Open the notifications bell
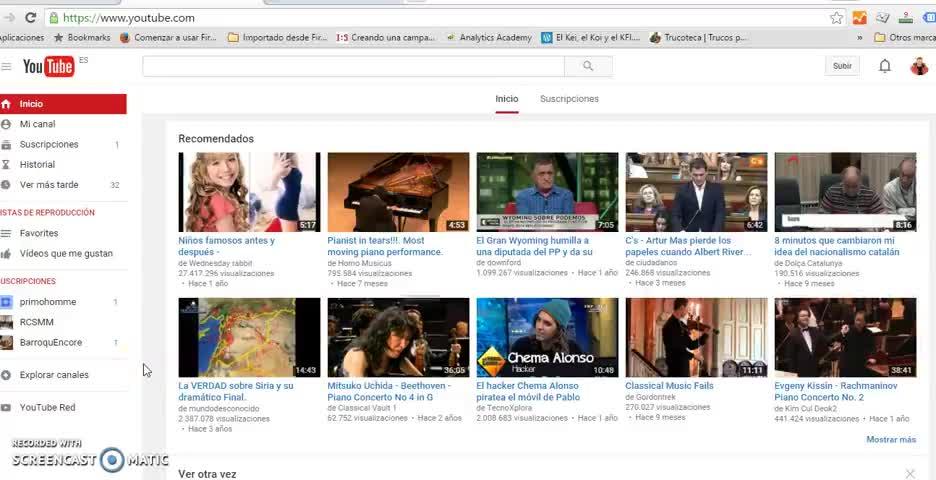This screenshot has width=936, height=480. coord(885,66)
